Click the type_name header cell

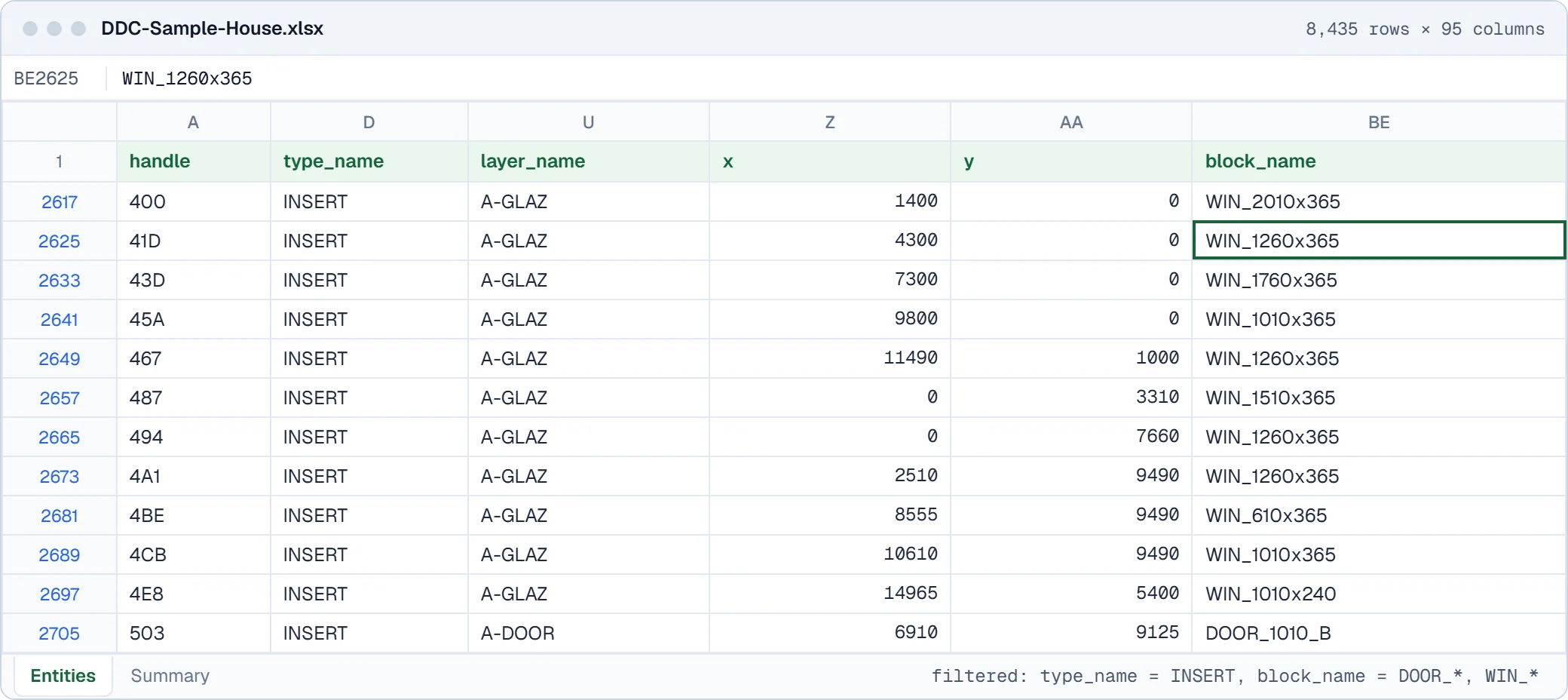pos(369,161)
